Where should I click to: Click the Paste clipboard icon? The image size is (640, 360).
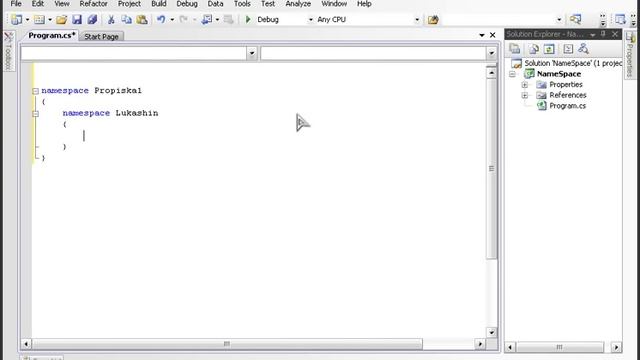coord(142,19)
